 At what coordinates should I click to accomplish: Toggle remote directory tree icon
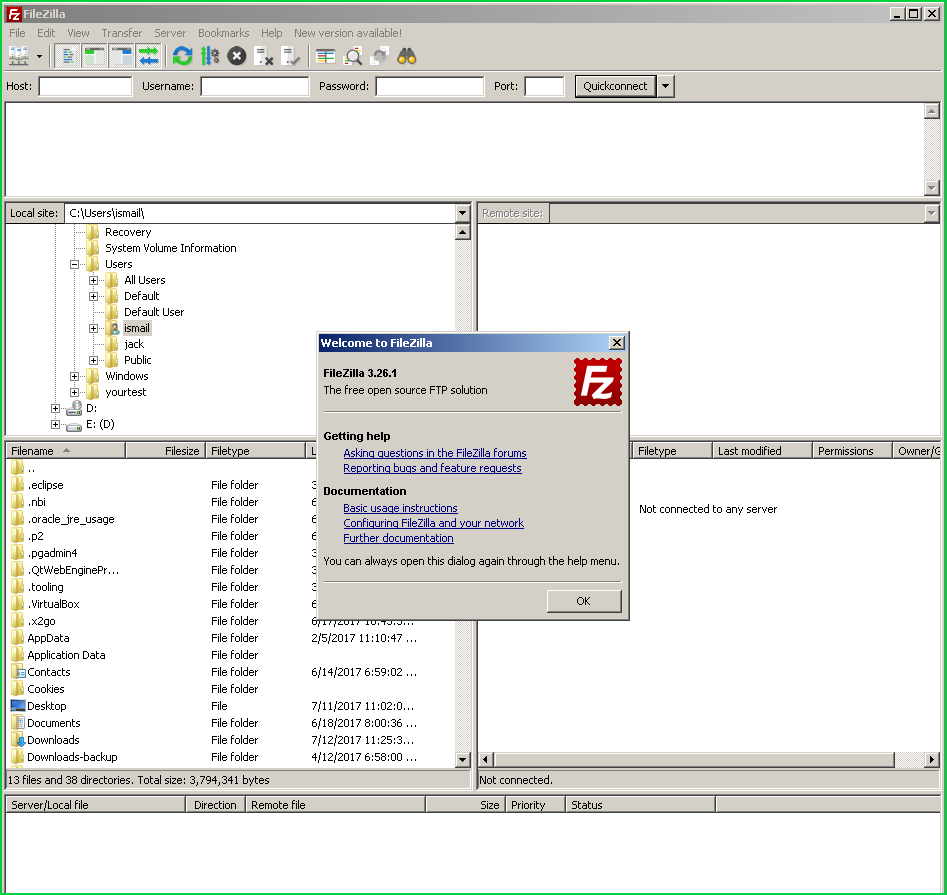tap(121, 57)
